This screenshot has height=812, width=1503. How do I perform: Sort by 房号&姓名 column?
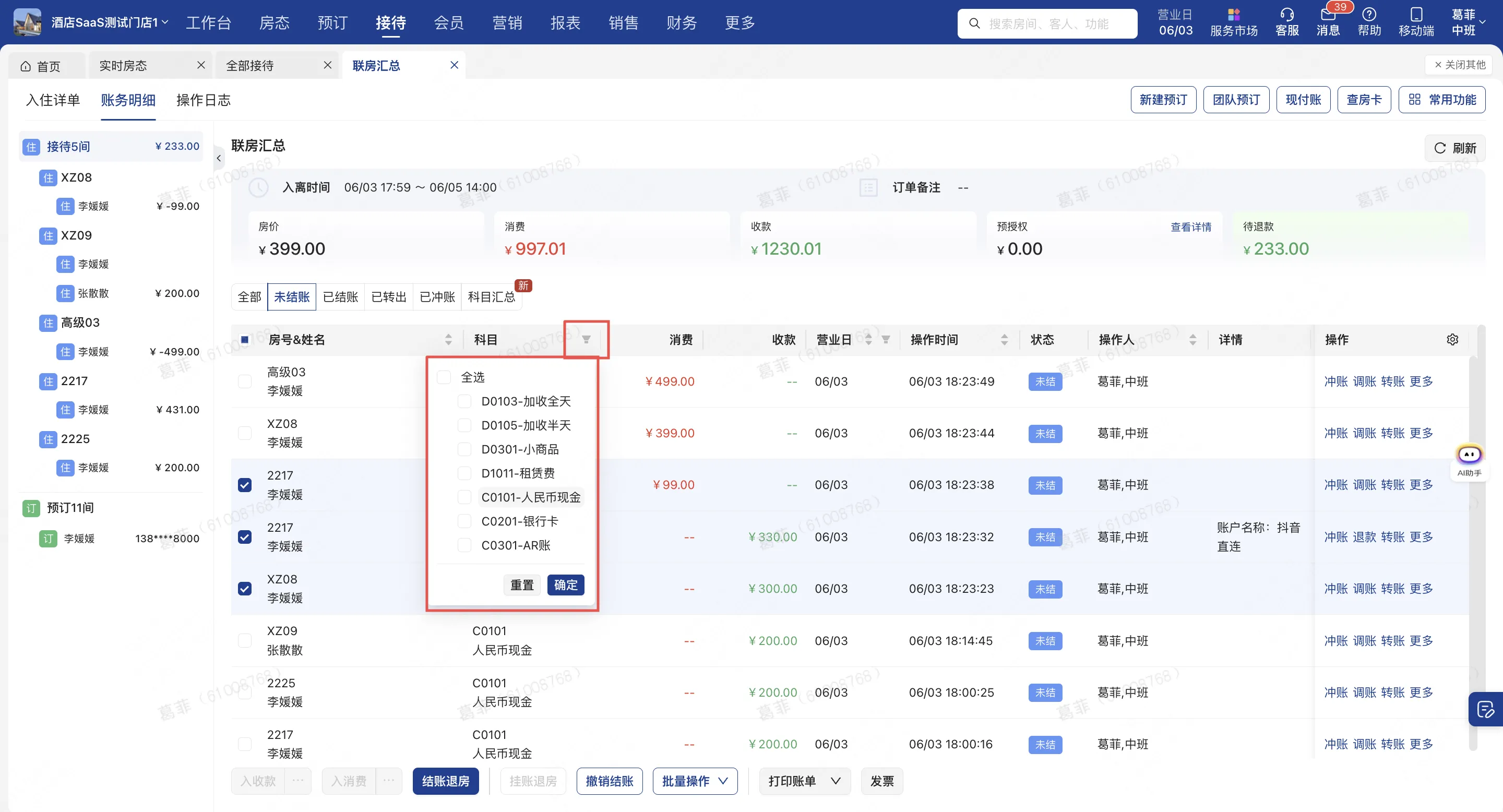(x=448, y=340)
